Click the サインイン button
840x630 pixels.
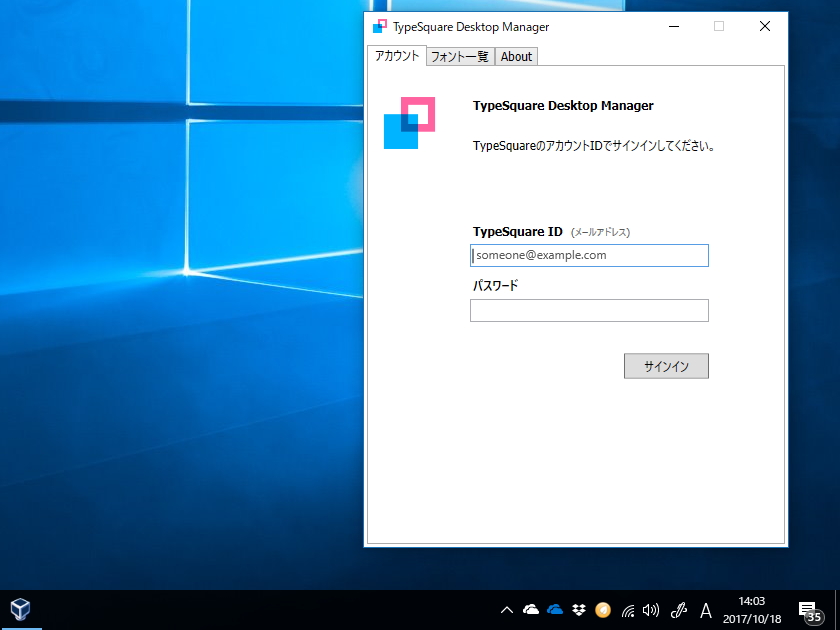[666, 366]
